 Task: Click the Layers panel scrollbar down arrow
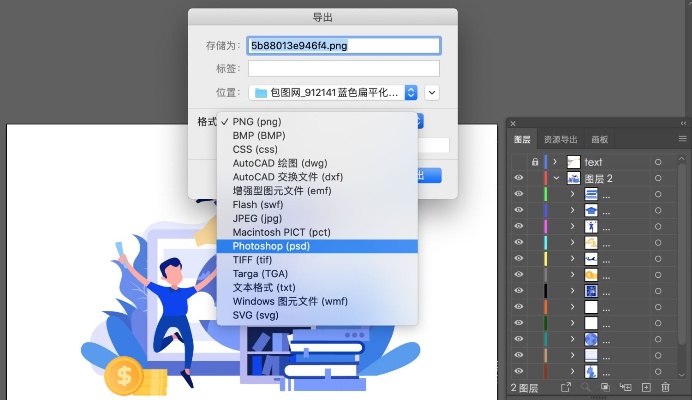click(x=681, y=374)
